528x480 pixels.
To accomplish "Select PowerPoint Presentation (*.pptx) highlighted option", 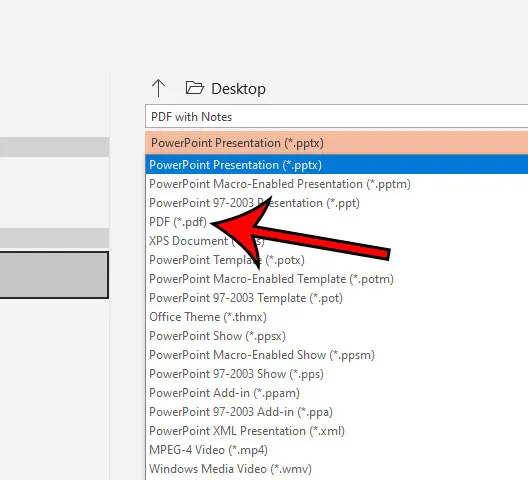I will (336, 165).
